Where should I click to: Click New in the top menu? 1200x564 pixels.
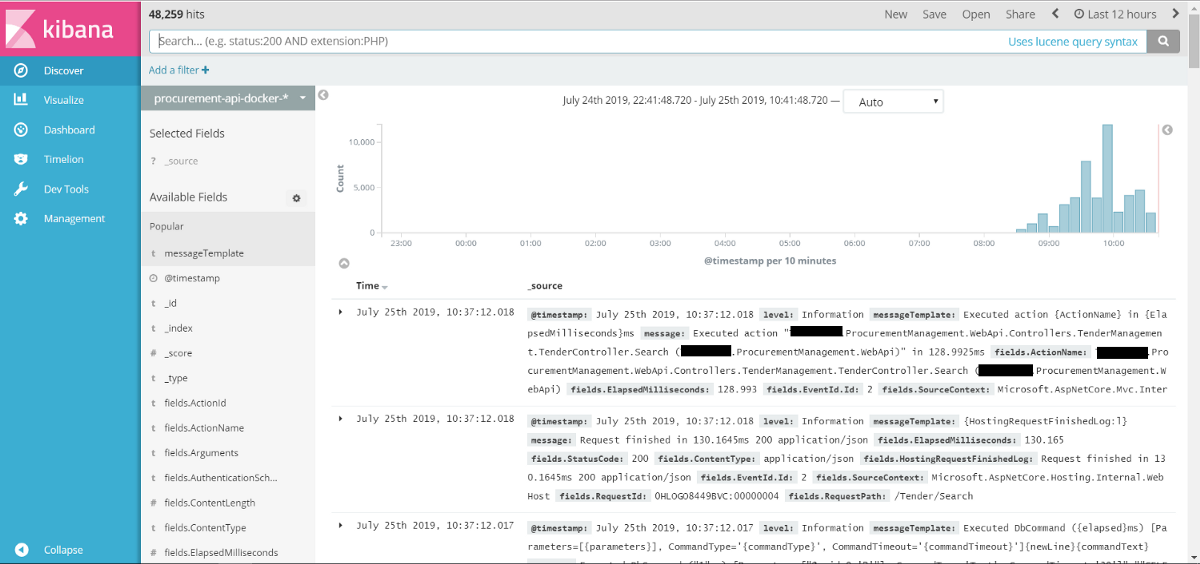click(x=896, y=14)
